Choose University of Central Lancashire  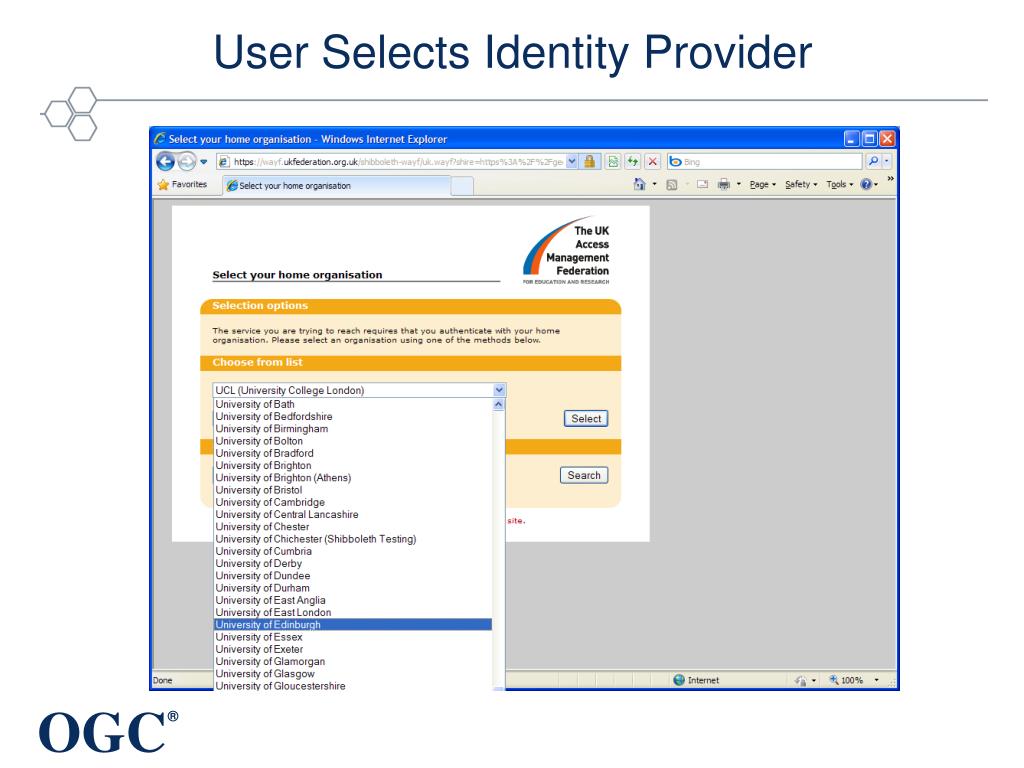353,515
